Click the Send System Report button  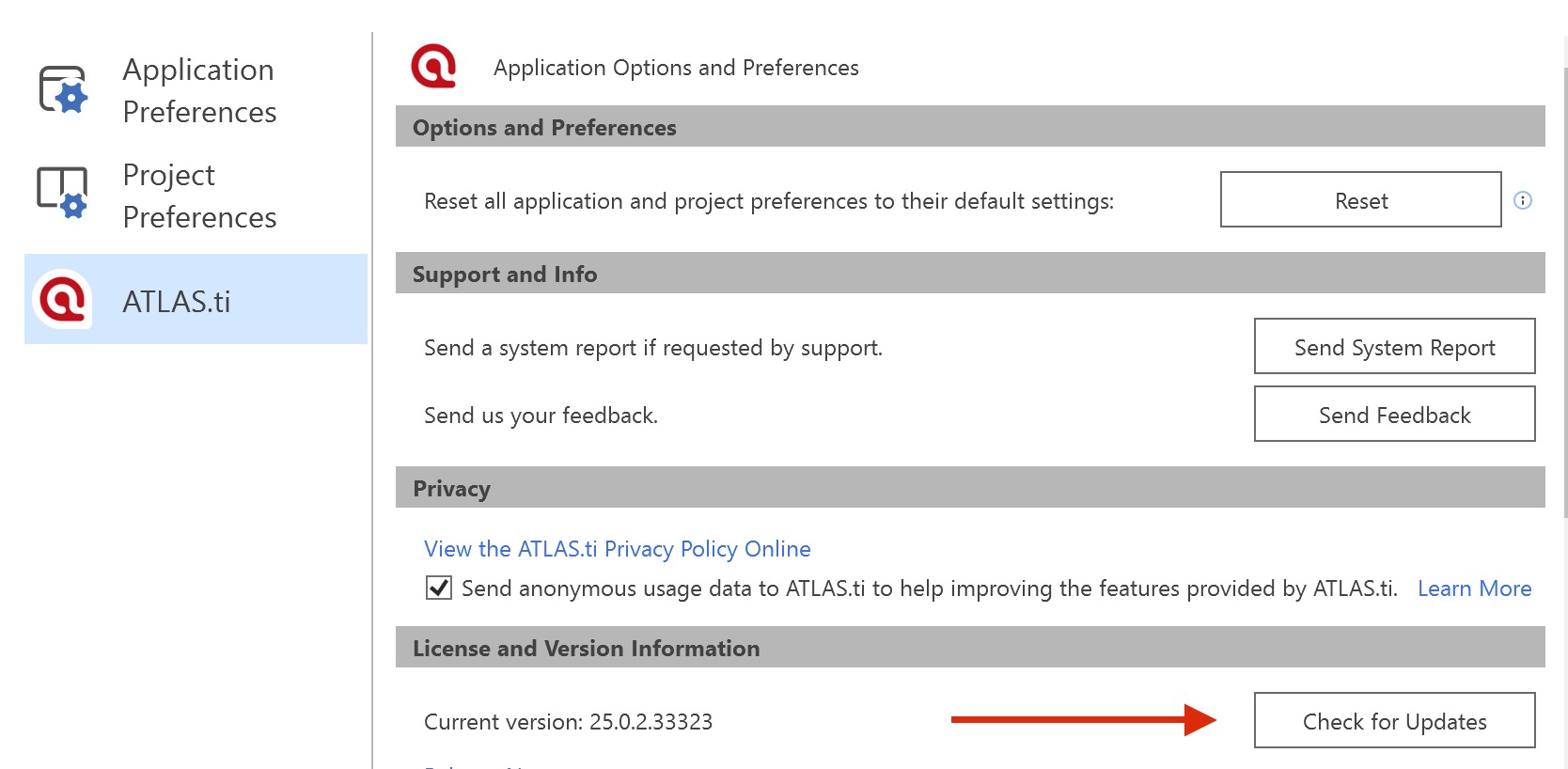pyautogui.click(x=1394, y=347)
